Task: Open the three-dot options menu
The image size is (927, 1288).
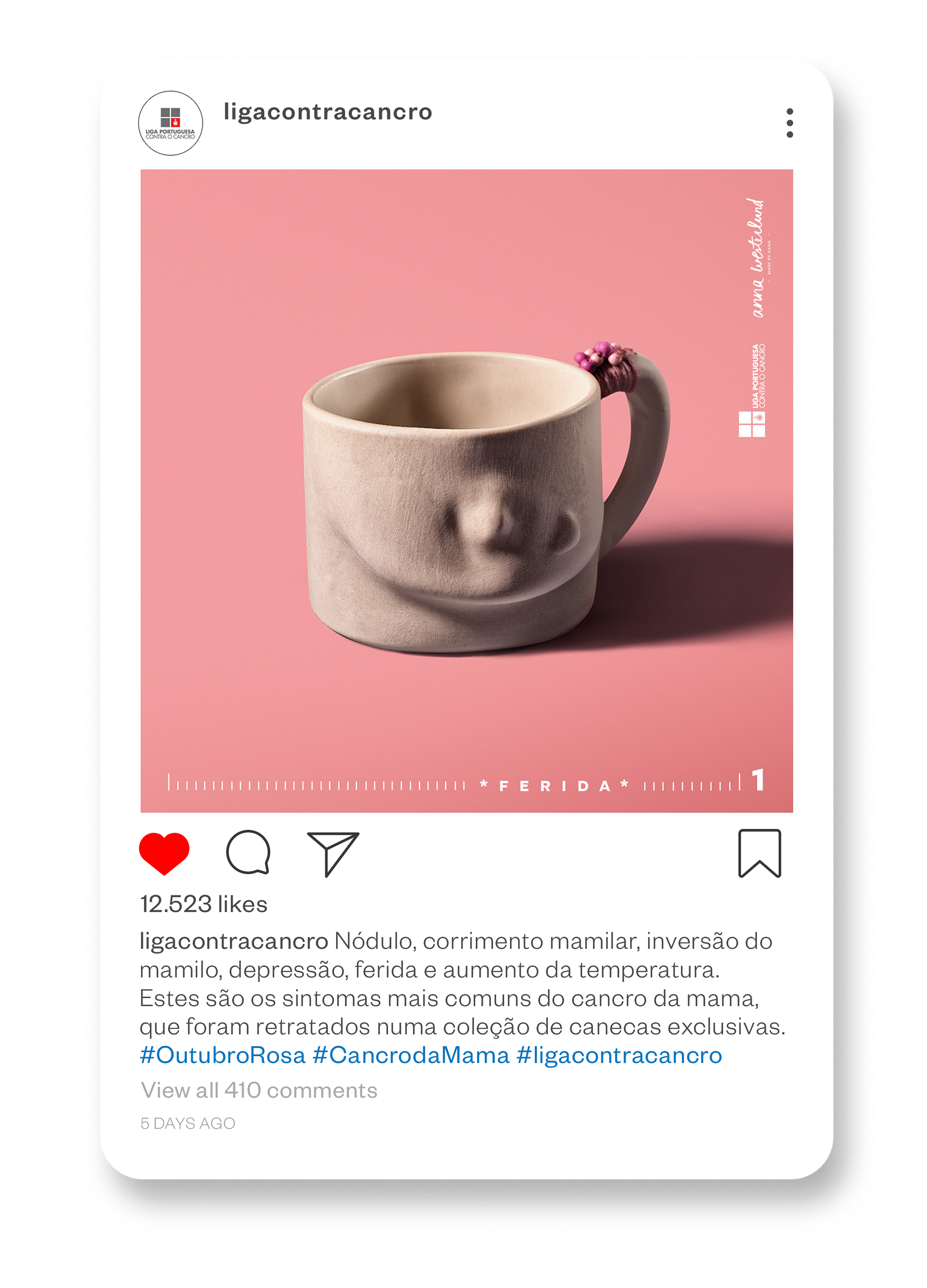Action: point(789,123)
